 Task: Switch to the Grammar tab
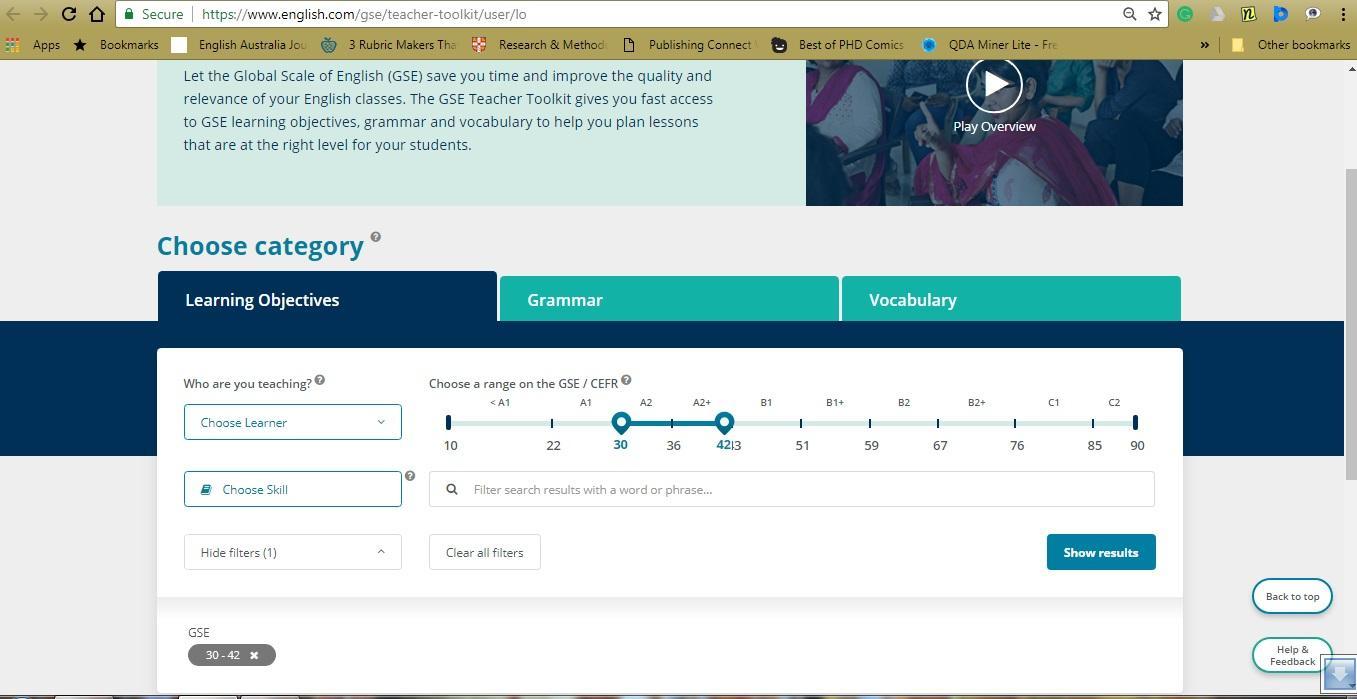(x=668, y=300)
